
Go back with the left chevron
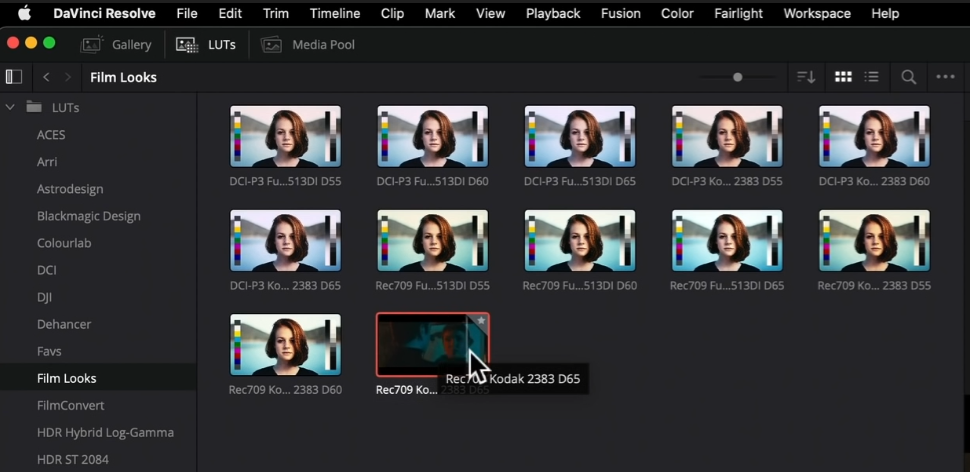tap(46, 77)
